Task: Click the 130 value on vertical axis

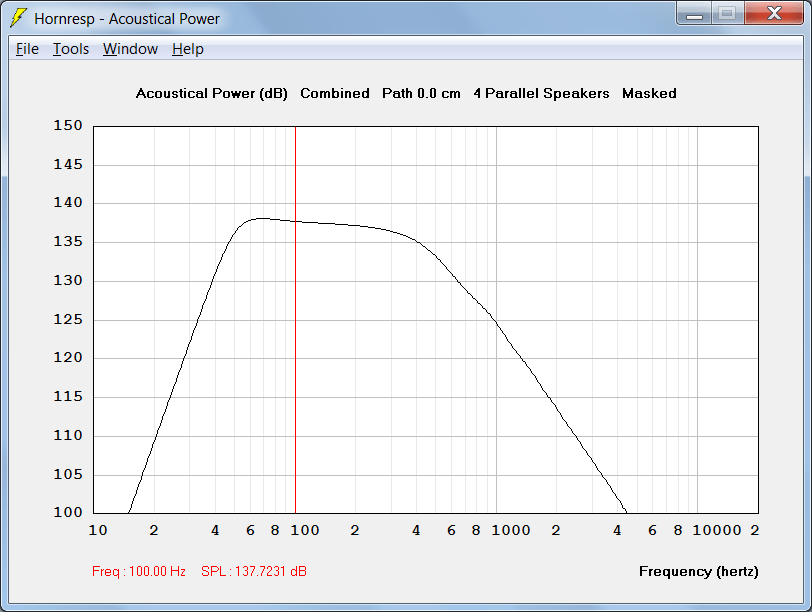Action: pos(68,280)
